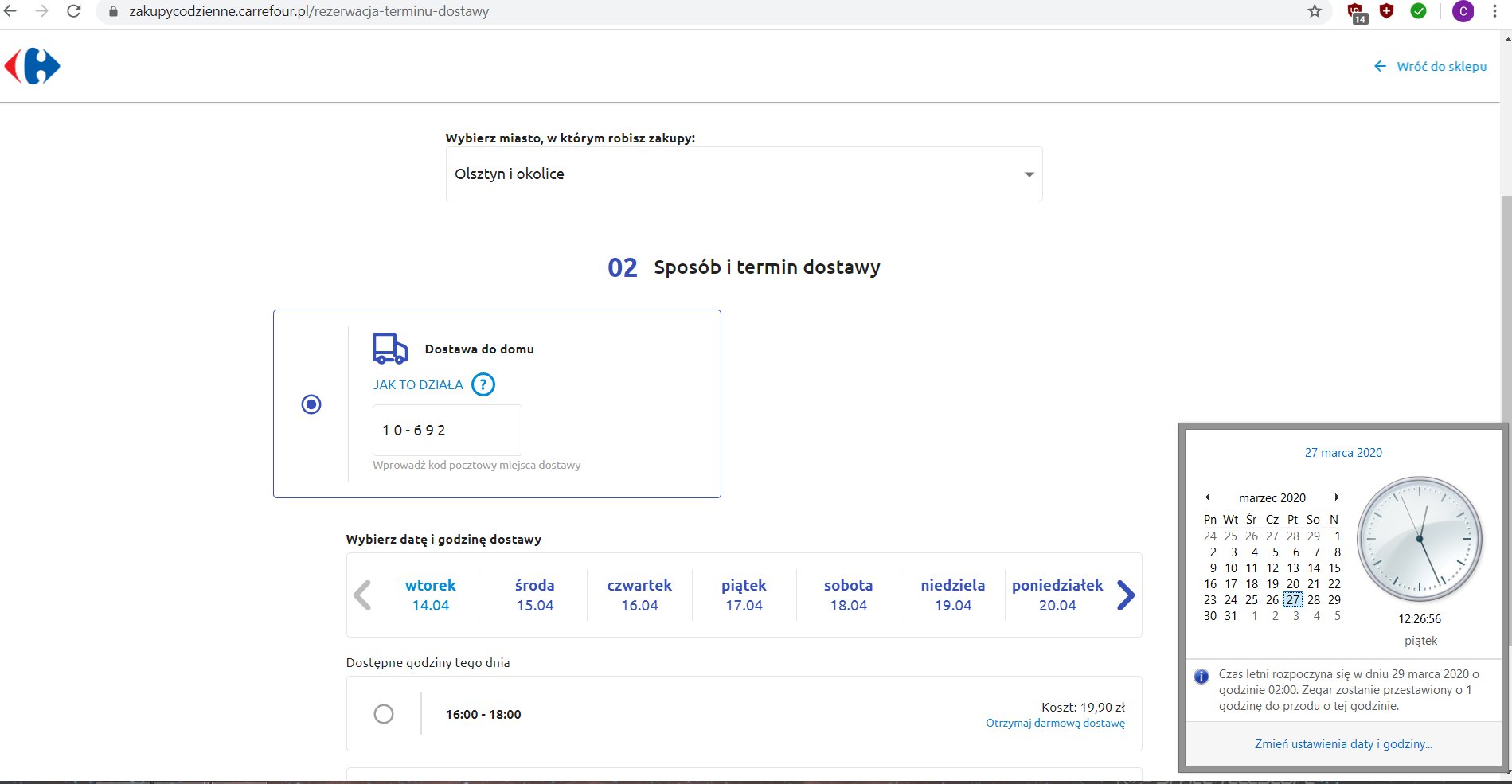Select the piątek 17.04 date tab
The height and width of the screenshot is (784, 1512).
point(744,595)
